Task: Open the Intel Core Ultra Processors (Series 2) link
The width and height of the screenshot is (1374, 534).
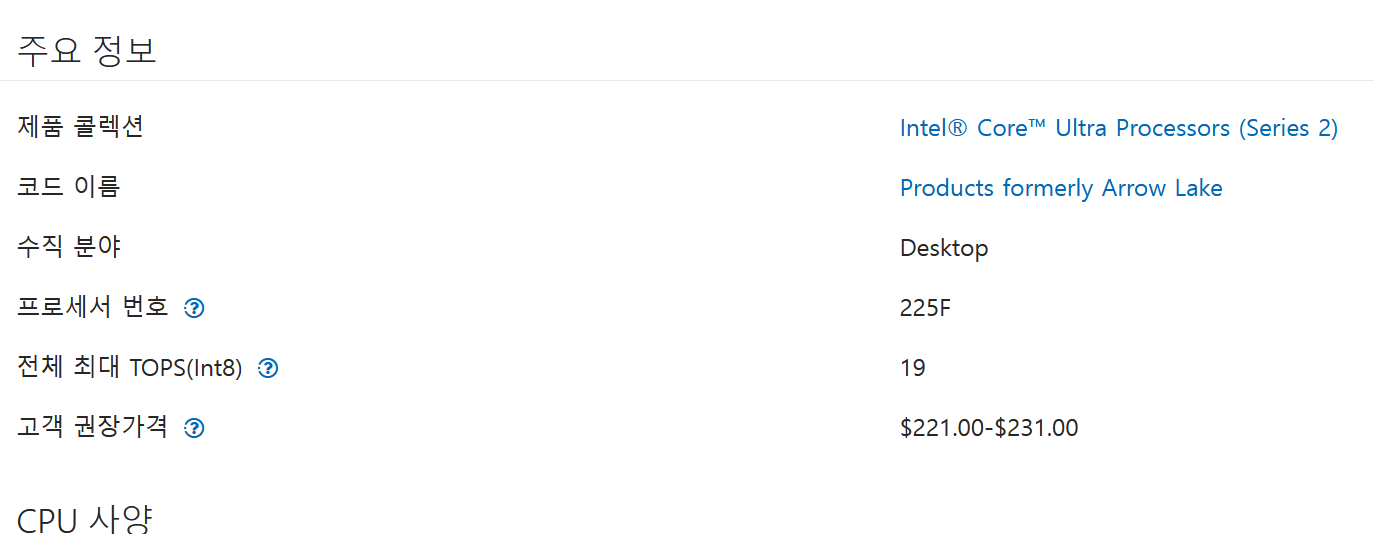Action: click(1119, 128)
